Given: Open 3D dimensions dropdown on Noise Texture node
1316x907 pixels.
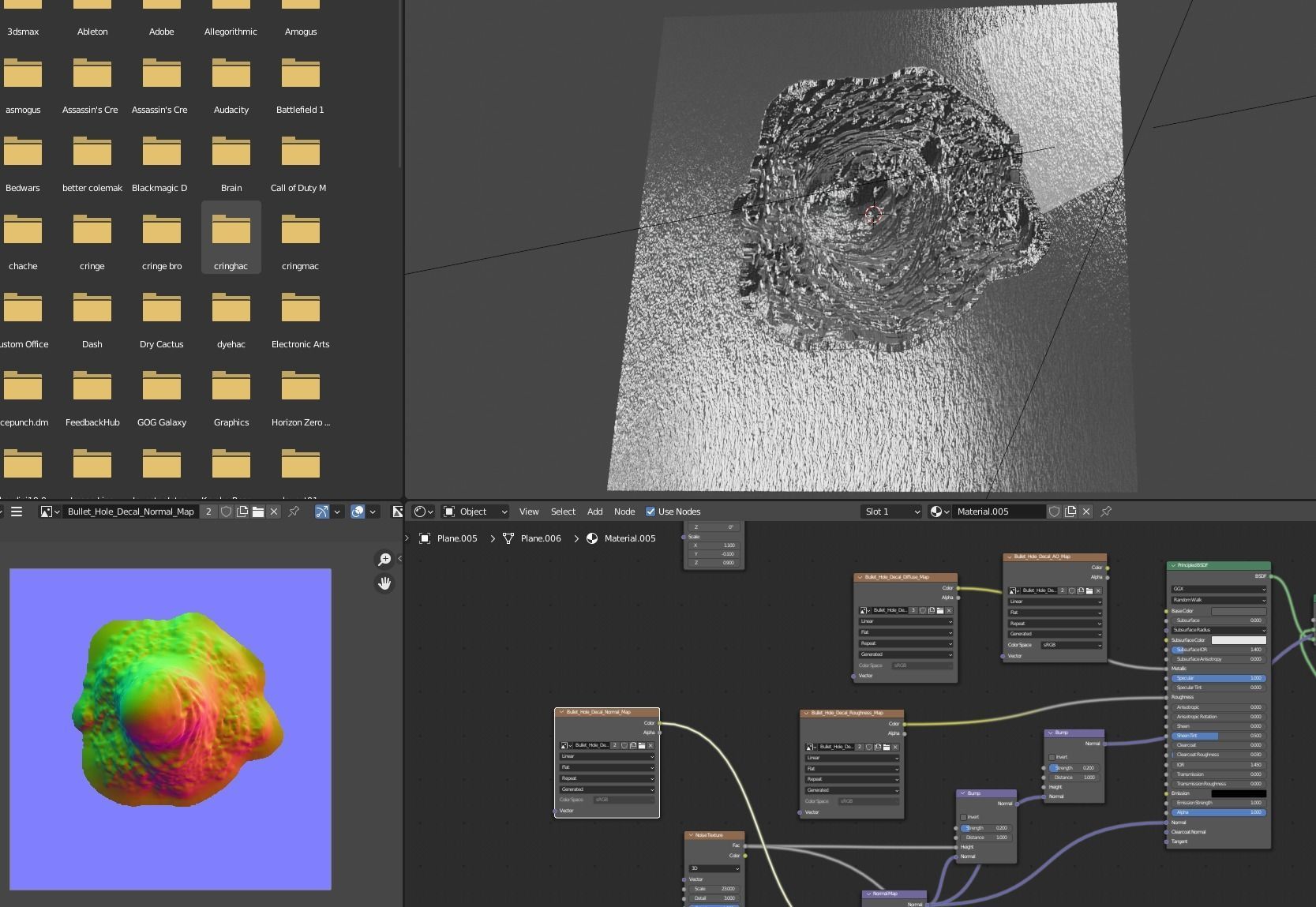Looking at the screenshot, I should [x=714, y=868].
